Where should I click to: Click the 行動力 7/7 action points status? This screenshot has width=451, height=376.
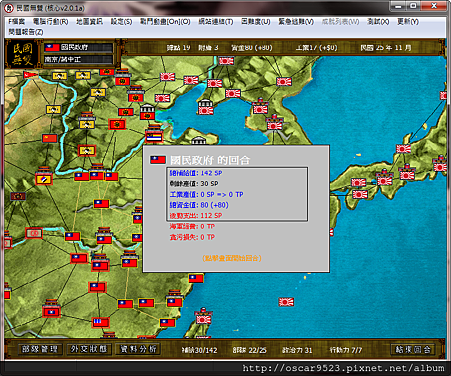[346, 350]
